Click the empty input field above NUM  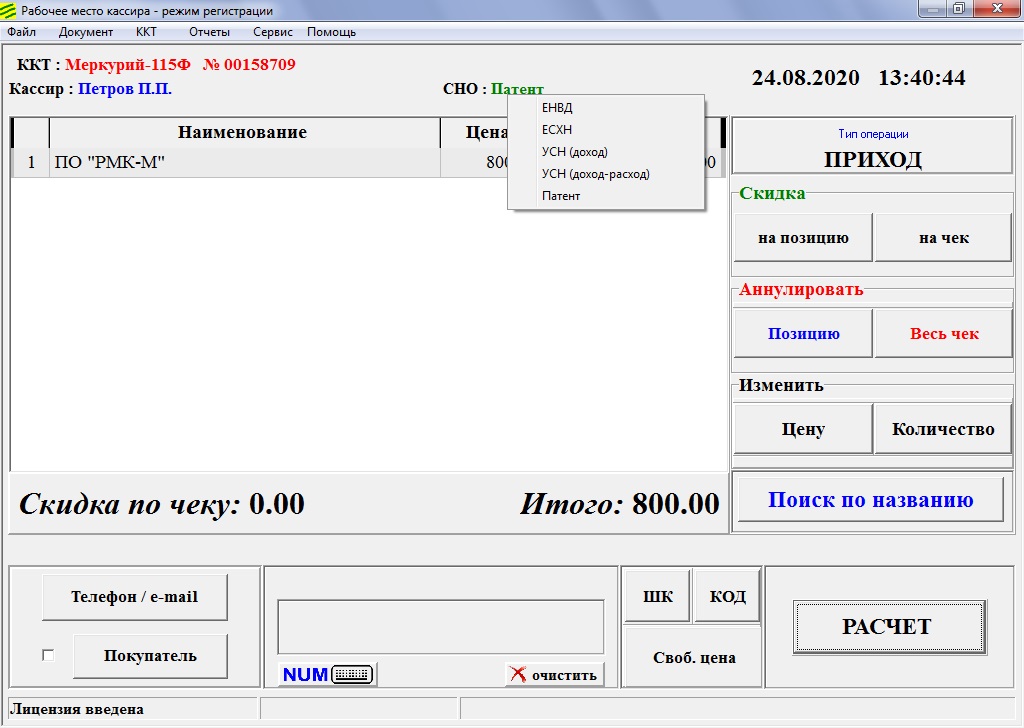[x=440, y=627]
